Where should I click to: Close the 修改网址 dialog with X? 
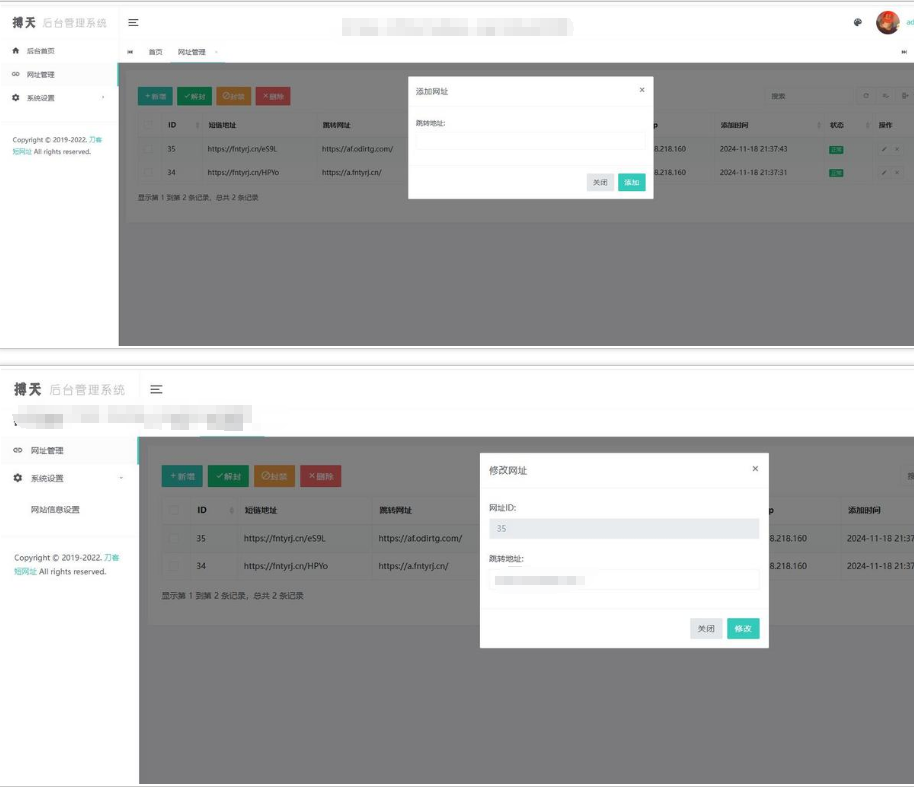[755, 469]
